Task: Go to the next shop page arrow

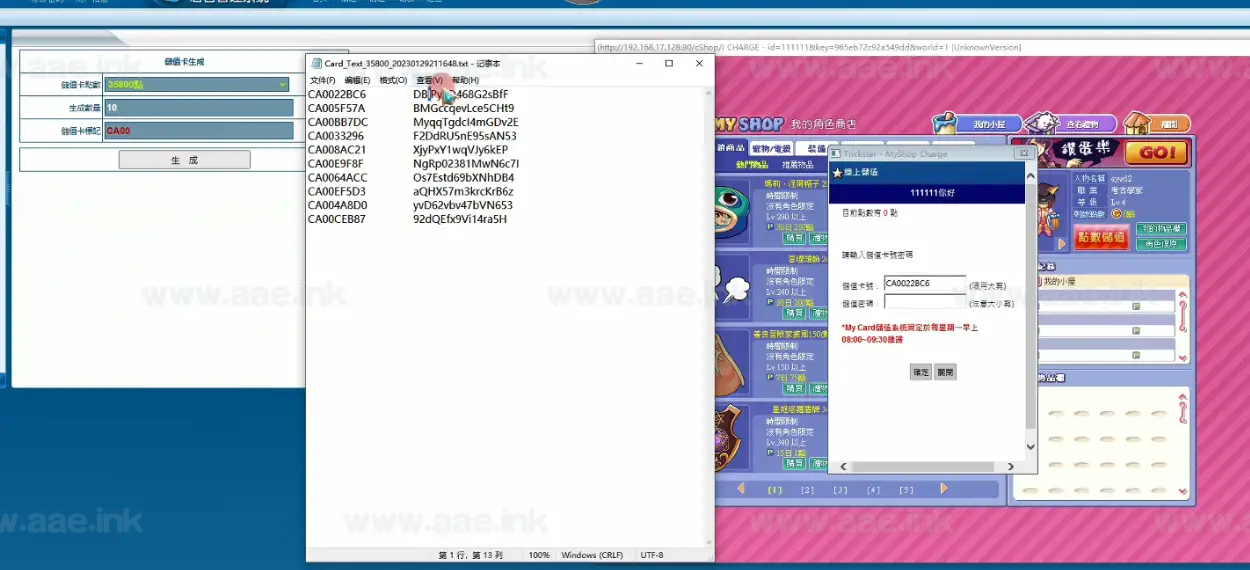Action: 943,489
